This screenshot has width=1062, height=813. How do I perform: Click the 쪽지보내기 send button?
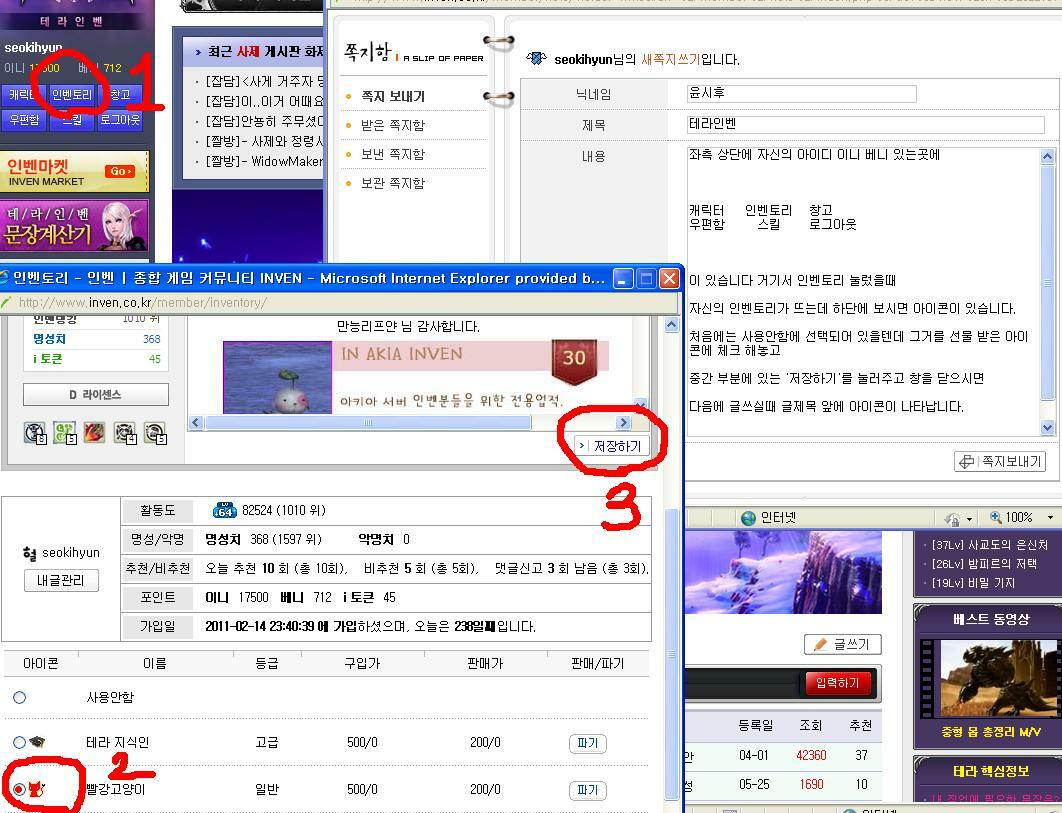[1000, 461]
